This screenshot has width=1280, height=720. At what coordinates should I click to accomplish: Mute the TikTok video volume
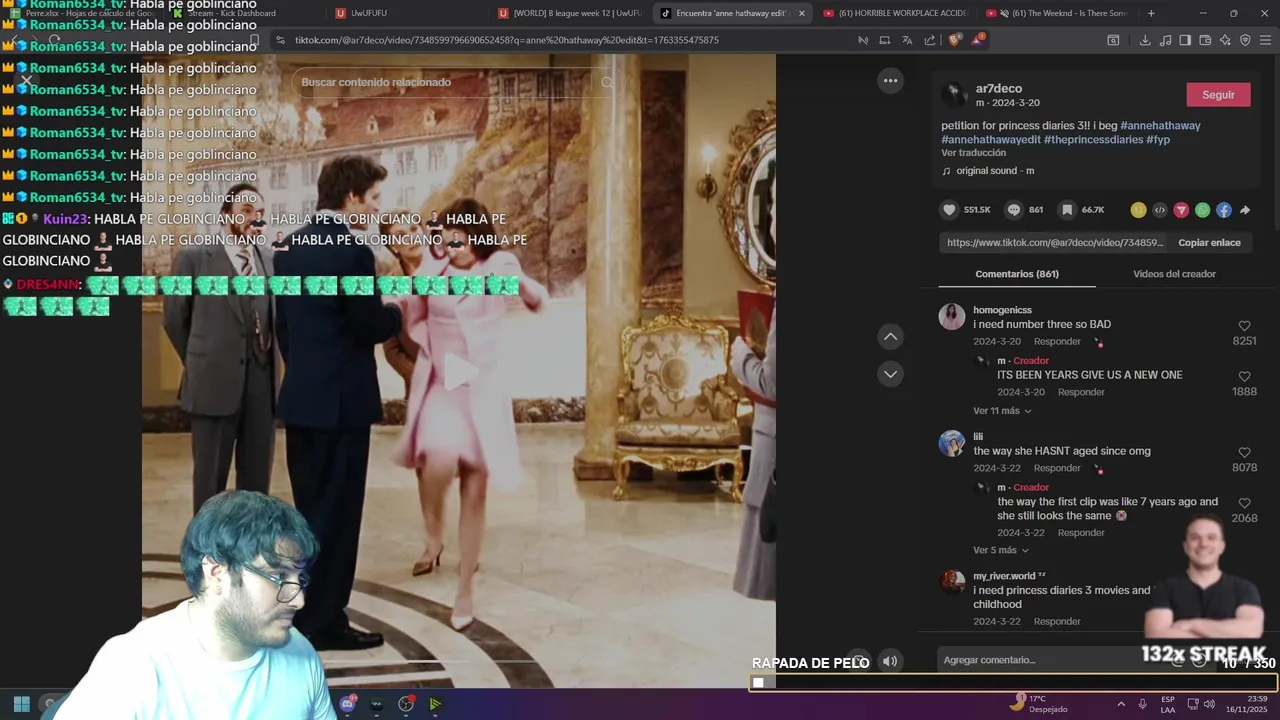coord(890,661)
